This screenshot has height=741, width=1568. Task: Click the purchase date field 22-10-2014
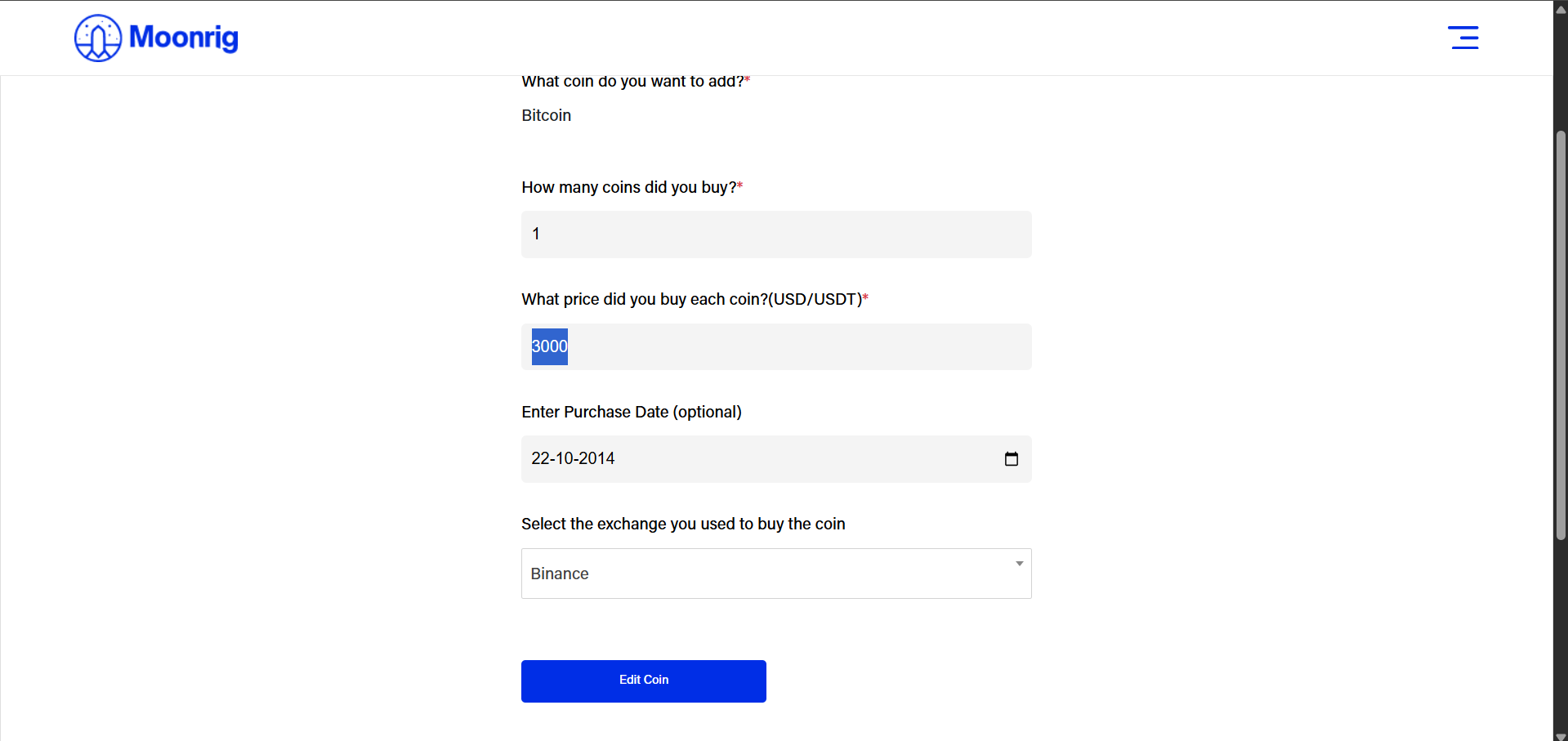[x=776, y=459]
